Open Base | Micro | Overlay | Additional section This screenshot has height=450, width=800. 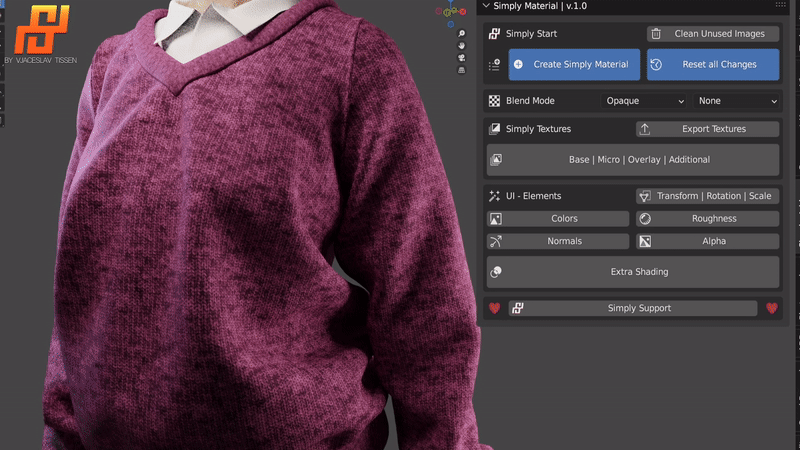pos(632,160)
